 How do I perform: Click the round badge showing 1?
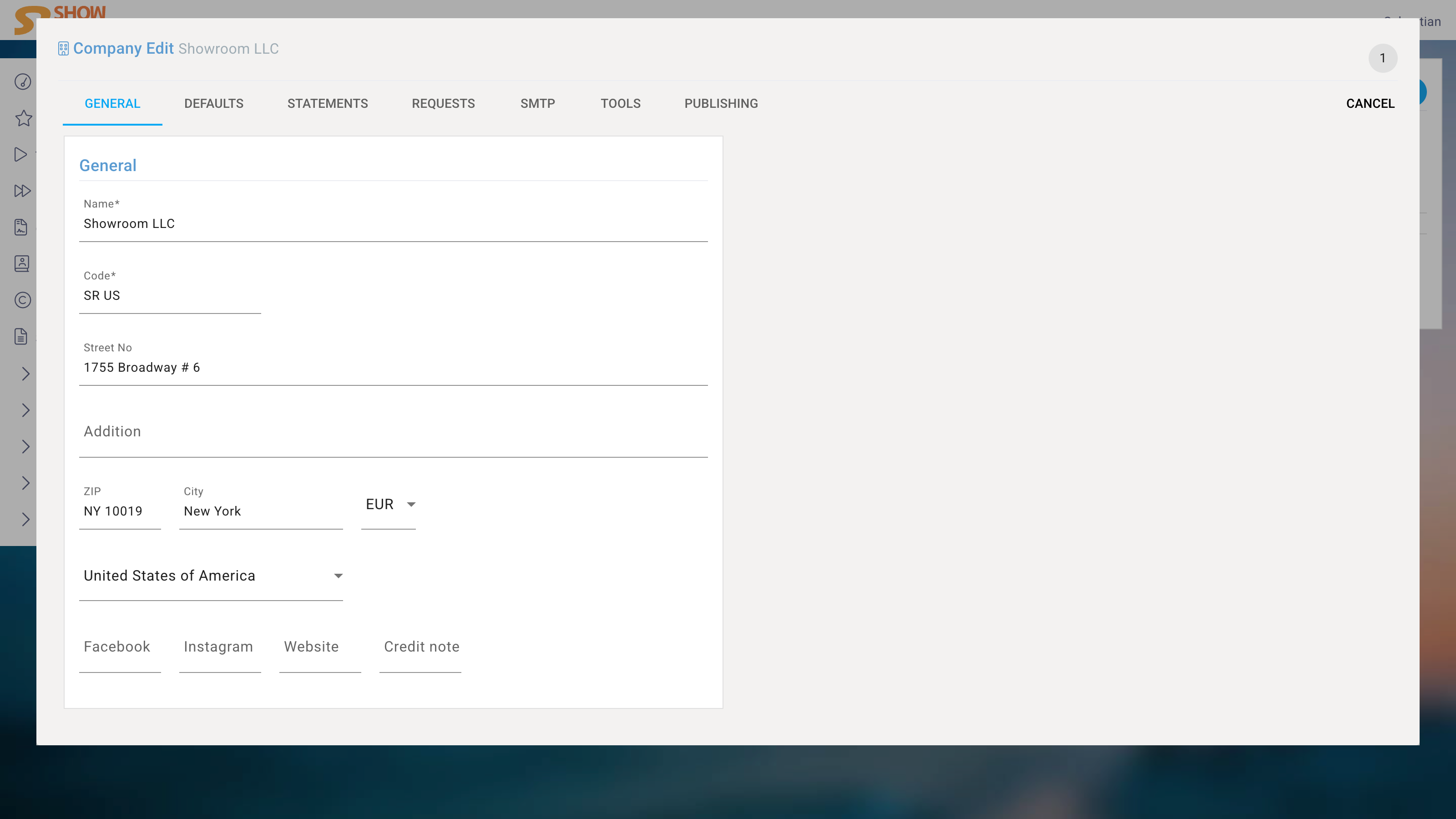click(x=1383, y=58)
